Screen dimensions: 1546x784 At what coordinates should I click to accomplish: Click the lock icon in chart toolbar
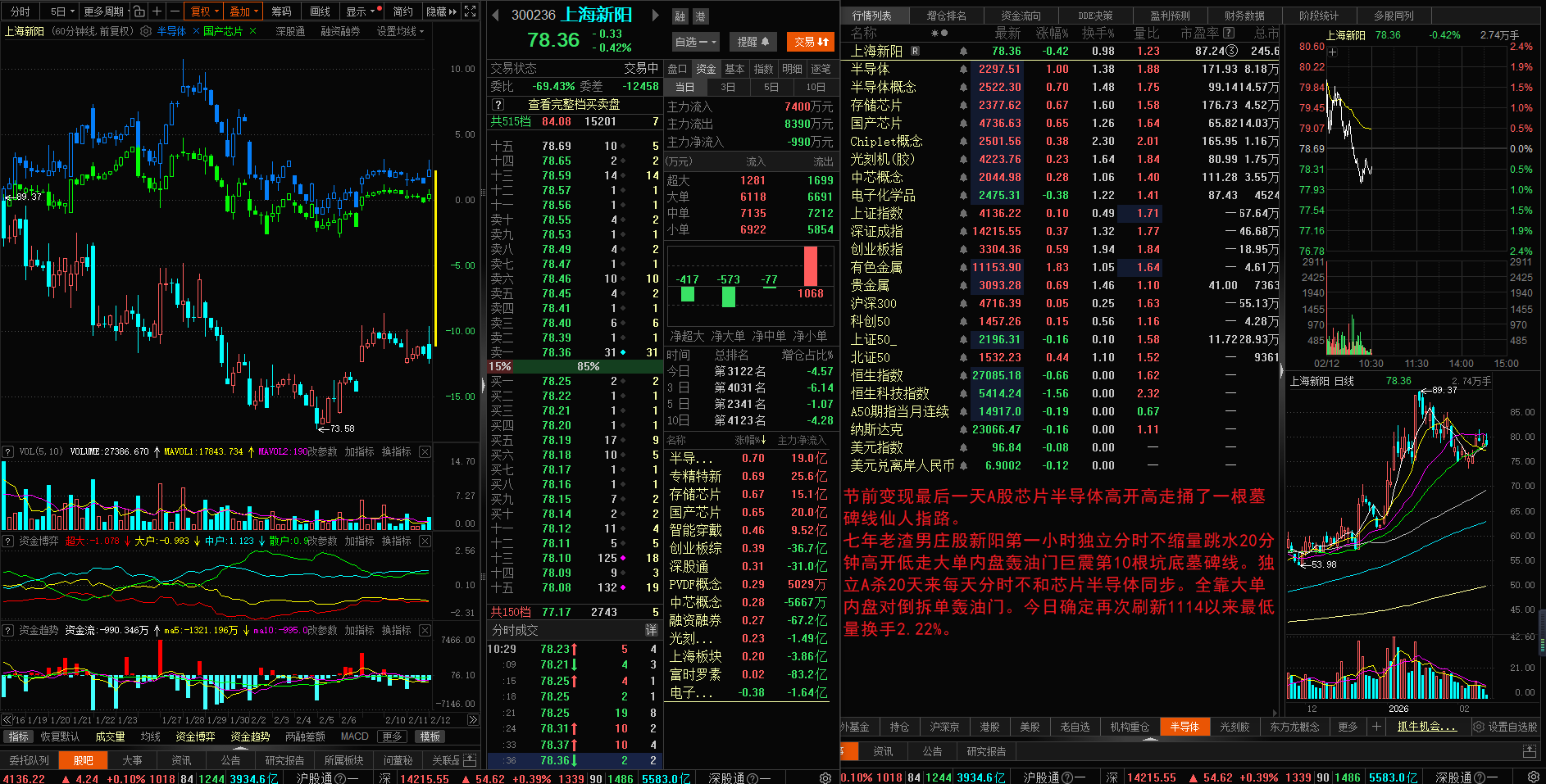click(139, 11)
